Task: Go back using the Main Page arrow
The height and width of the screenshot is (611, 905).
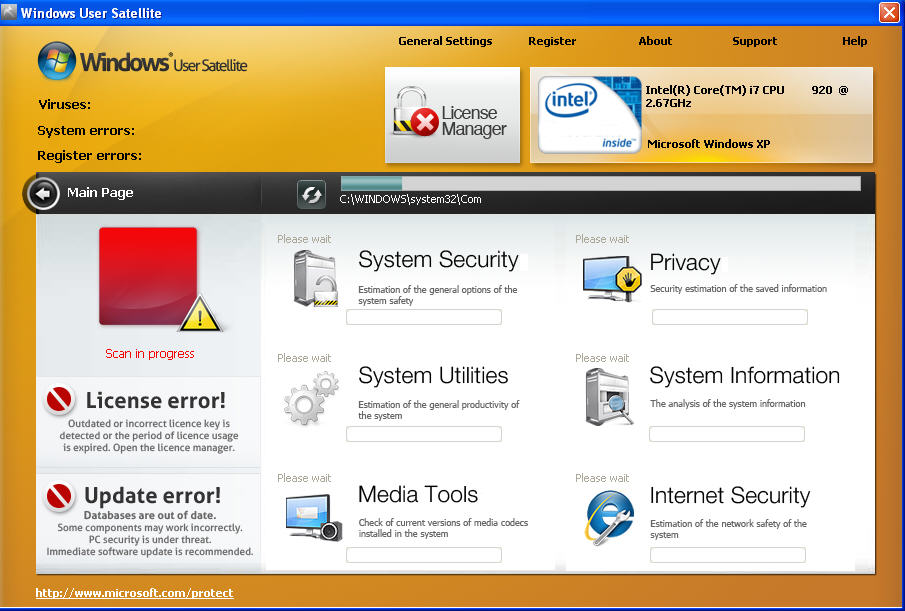Action: point(42,193)
